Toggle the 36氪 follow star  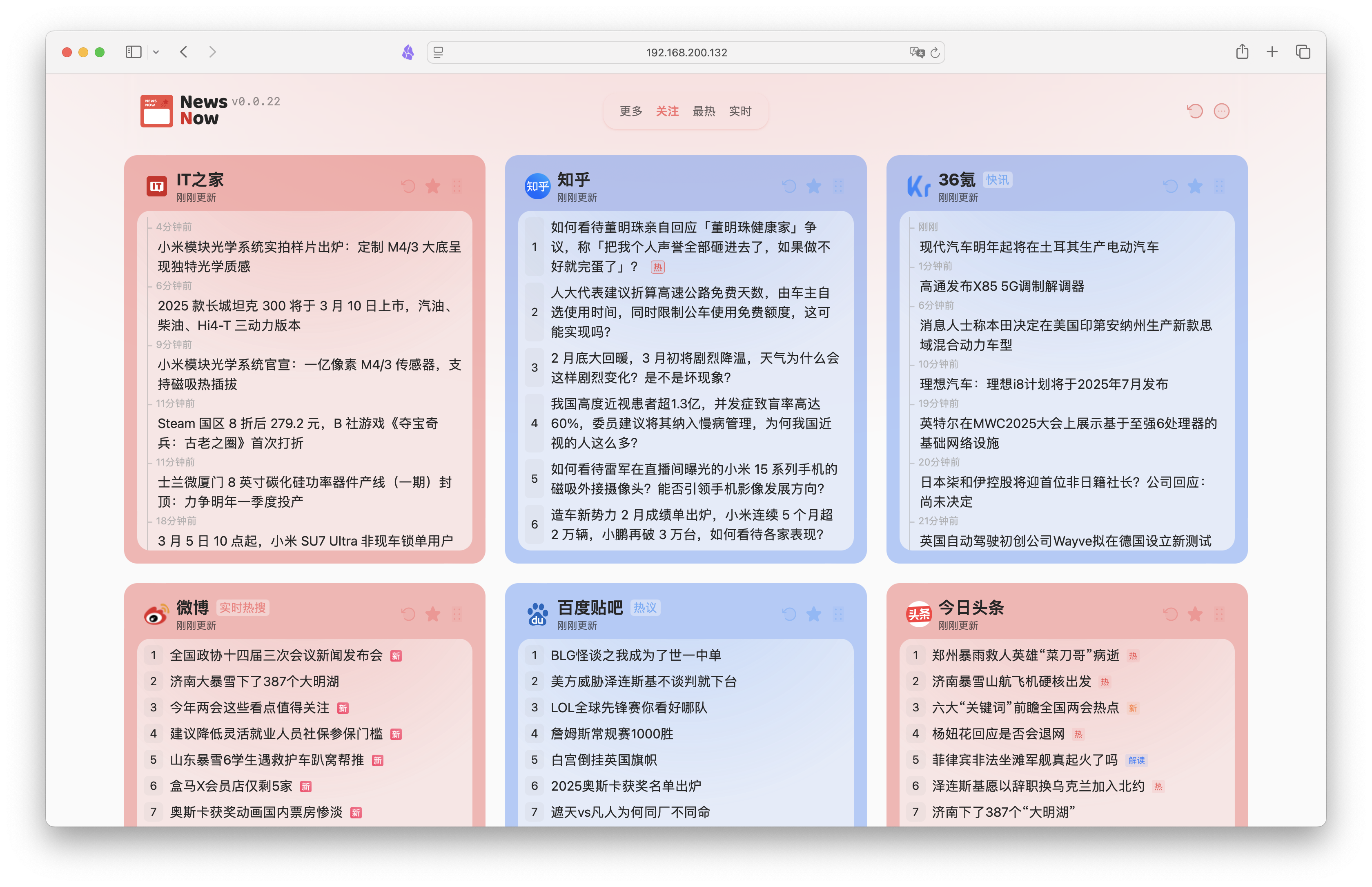1195,186
